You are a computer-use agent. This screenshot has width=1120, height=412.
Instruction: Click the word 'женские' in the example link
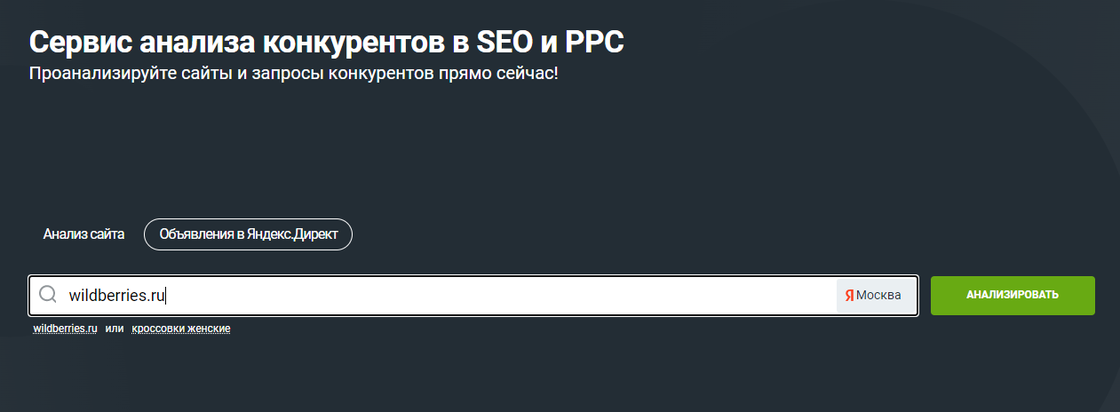208,328
